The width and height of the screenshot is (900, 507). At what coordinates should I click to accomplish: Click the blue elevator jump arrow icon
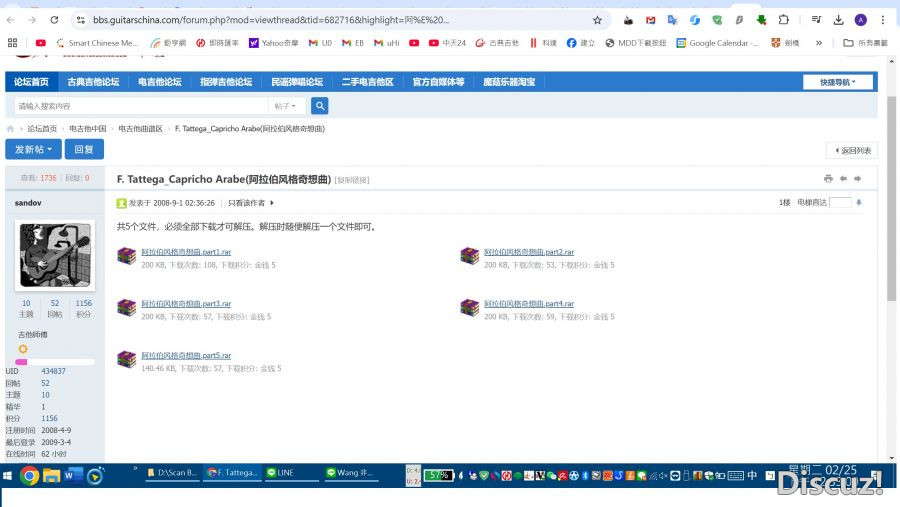(858, 202)
